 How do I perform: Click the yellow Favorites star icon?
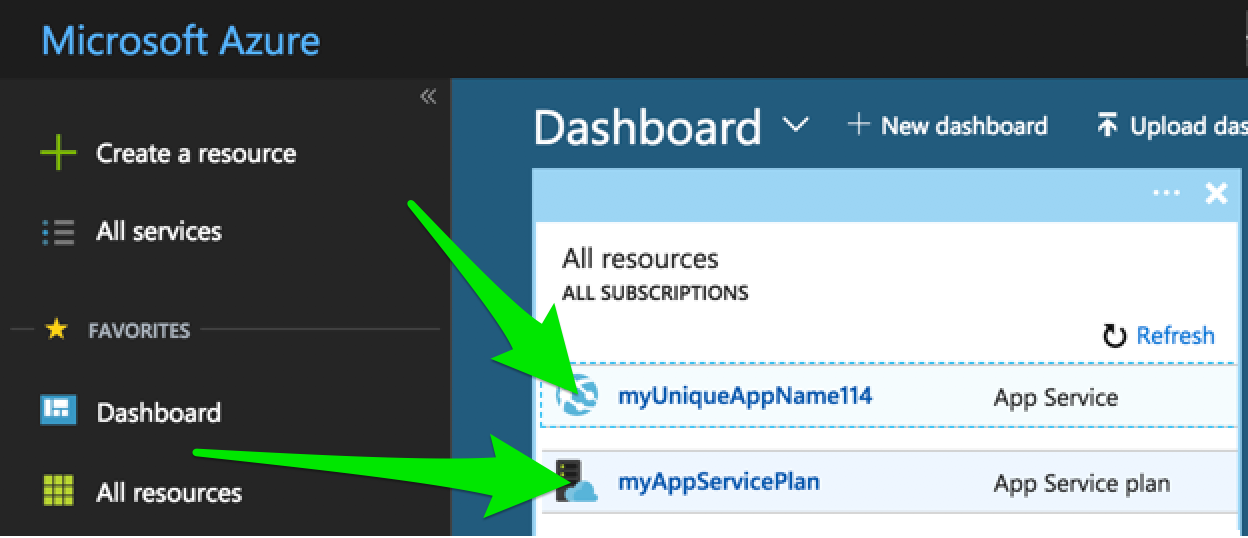click(57, 329)
